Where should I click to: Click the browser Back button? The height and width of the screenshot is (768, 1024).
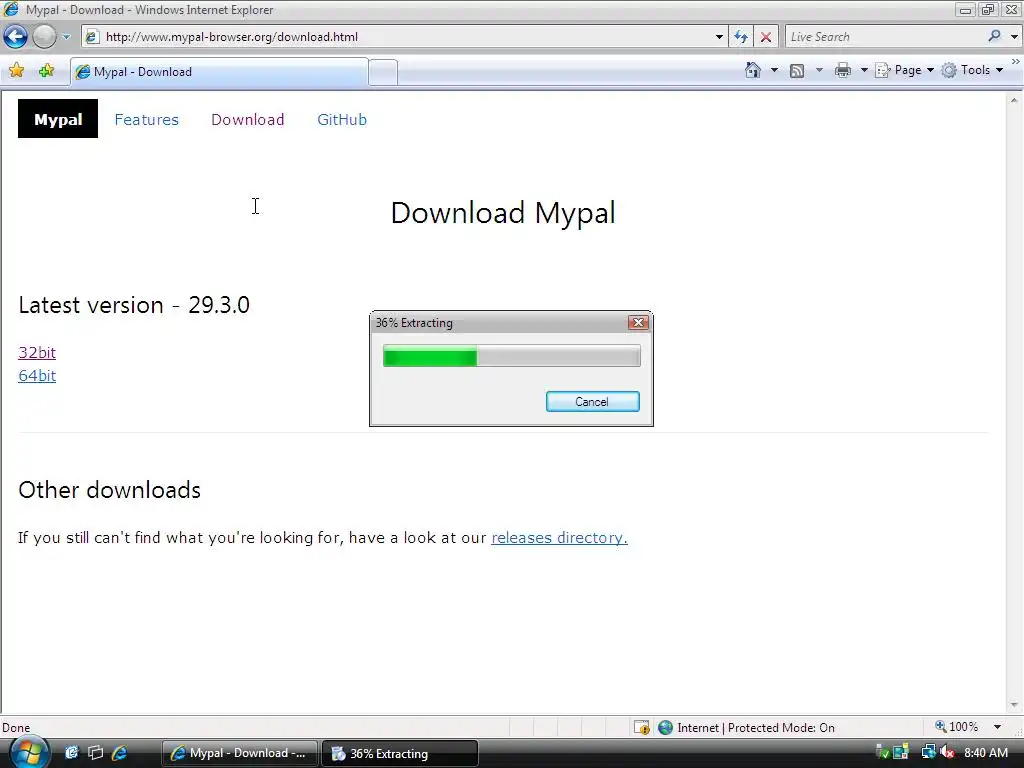click(16, 37)
